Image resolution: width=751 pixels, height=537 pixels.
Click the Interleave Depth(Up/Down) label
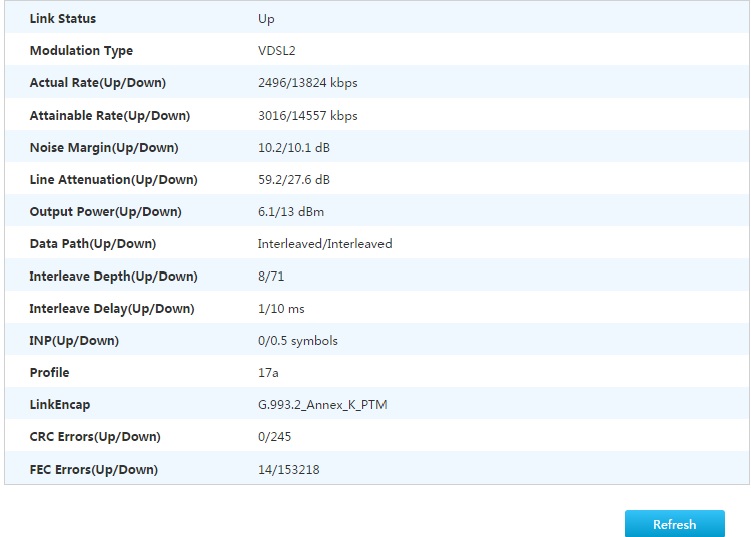pyautogui.click(x=114, y=277)
